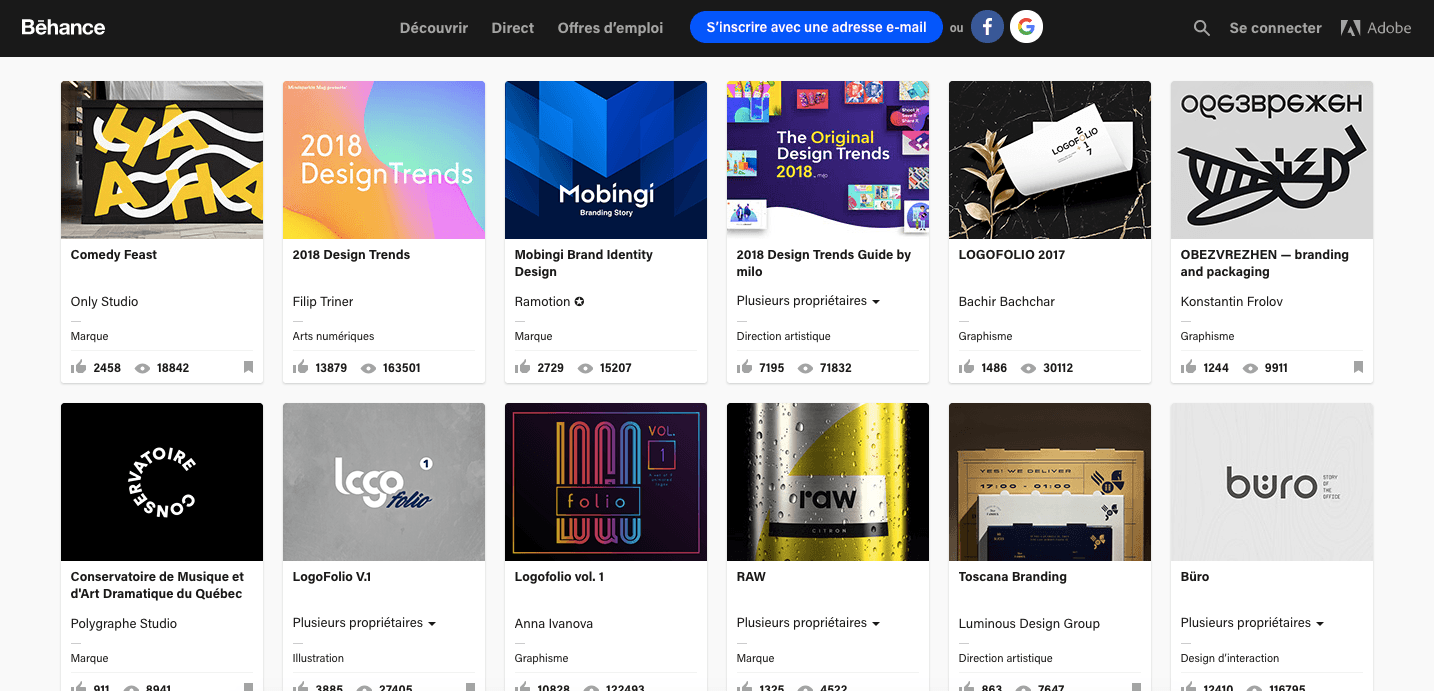Sign in using the Facebook icon
The image size is (1434, 691).
point(987,27)
